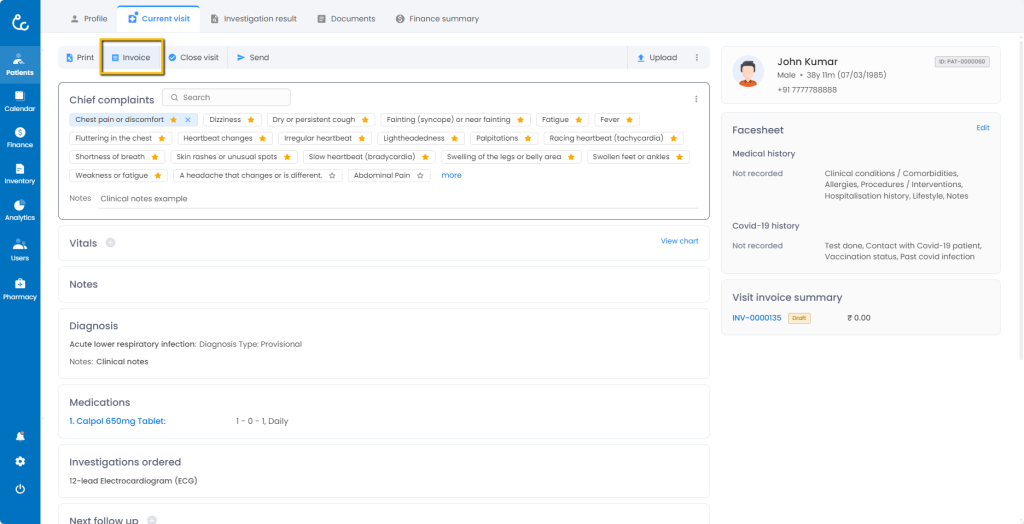This screenshot has height=524, width=1024.
Task: Expand more chief complaints list
Action: click(x=451, y=175)
